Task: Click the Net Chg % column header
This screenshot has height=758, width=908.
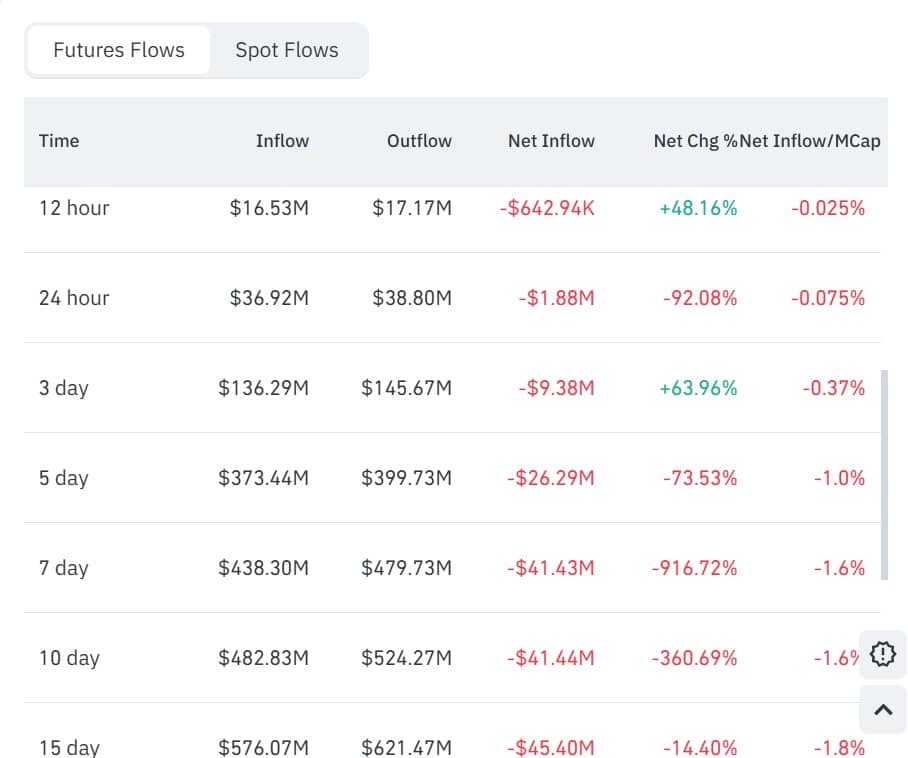Action: [695, 141]
